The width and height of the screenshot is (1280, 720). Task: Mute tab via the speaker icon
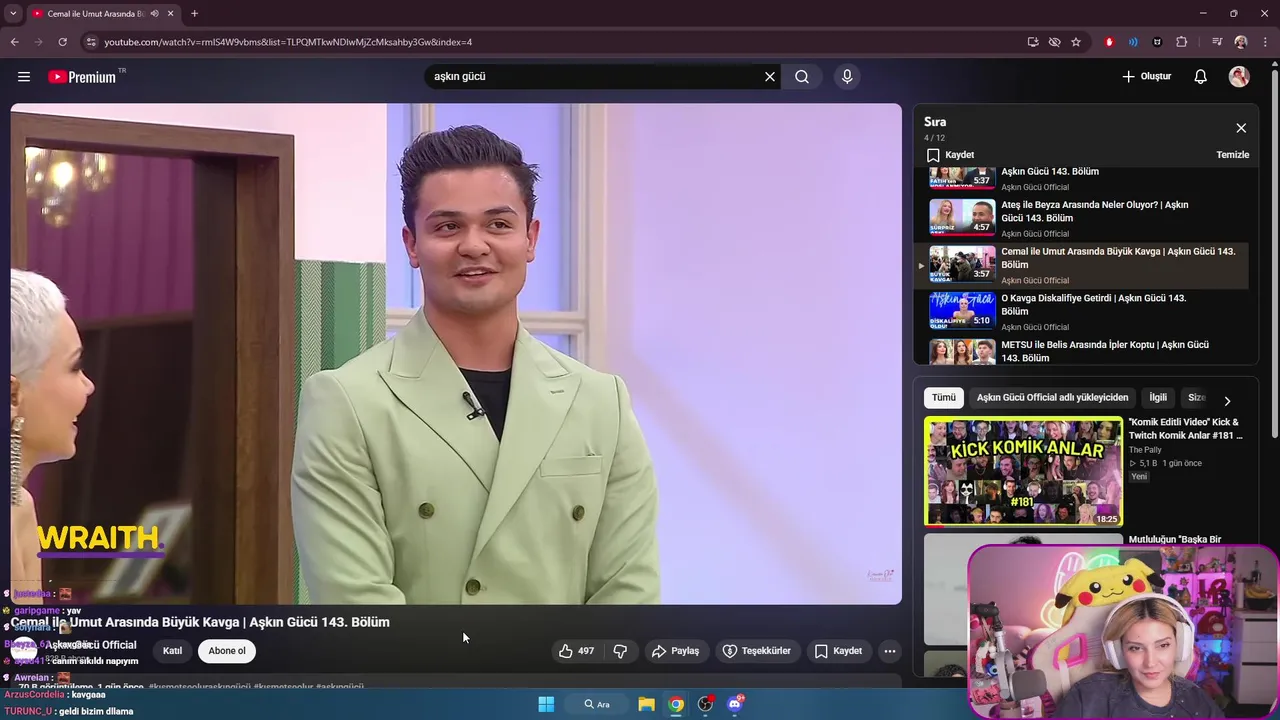[x=154, y=14]
